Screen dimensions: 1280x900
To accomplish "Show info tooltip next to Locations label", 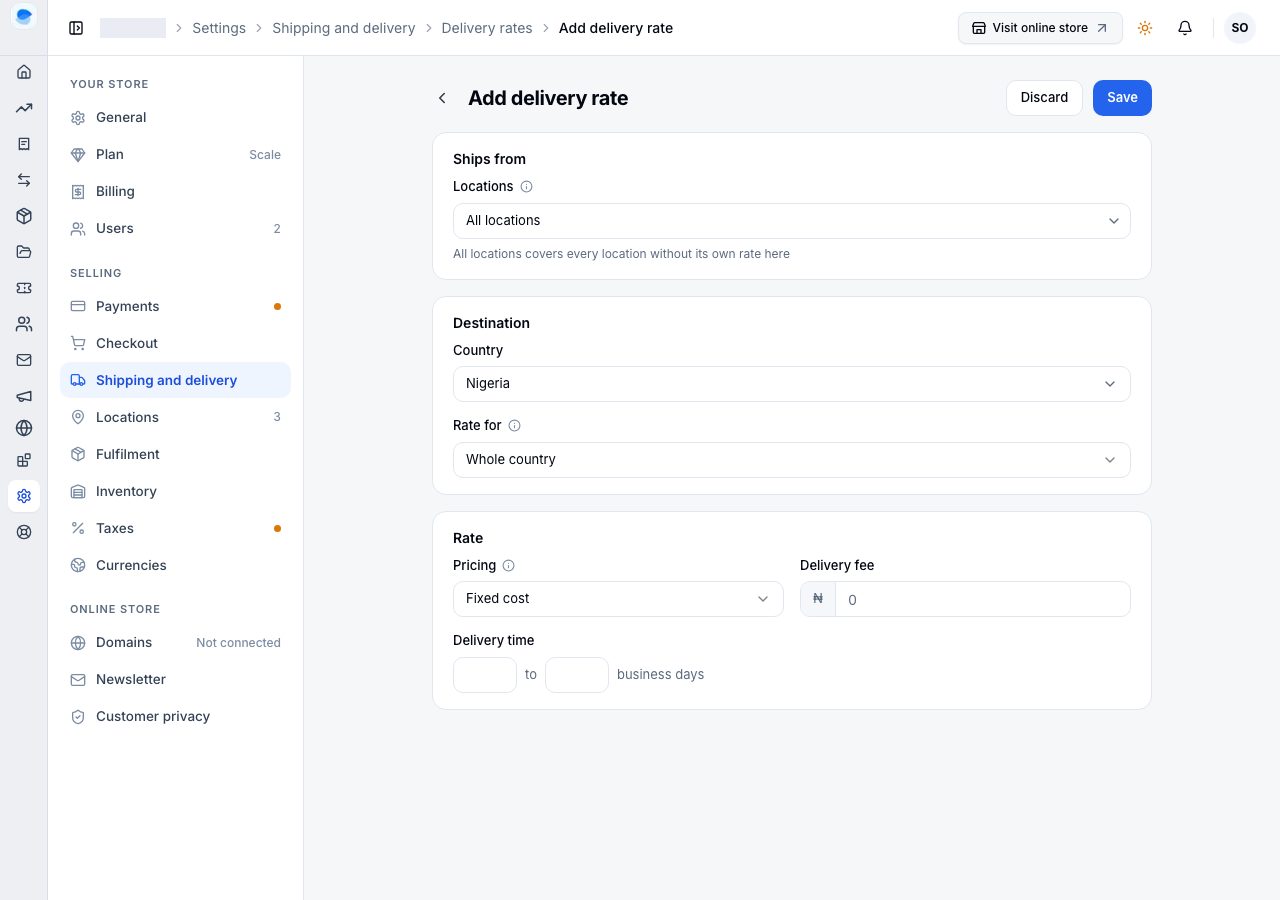I will click(527, 186).
